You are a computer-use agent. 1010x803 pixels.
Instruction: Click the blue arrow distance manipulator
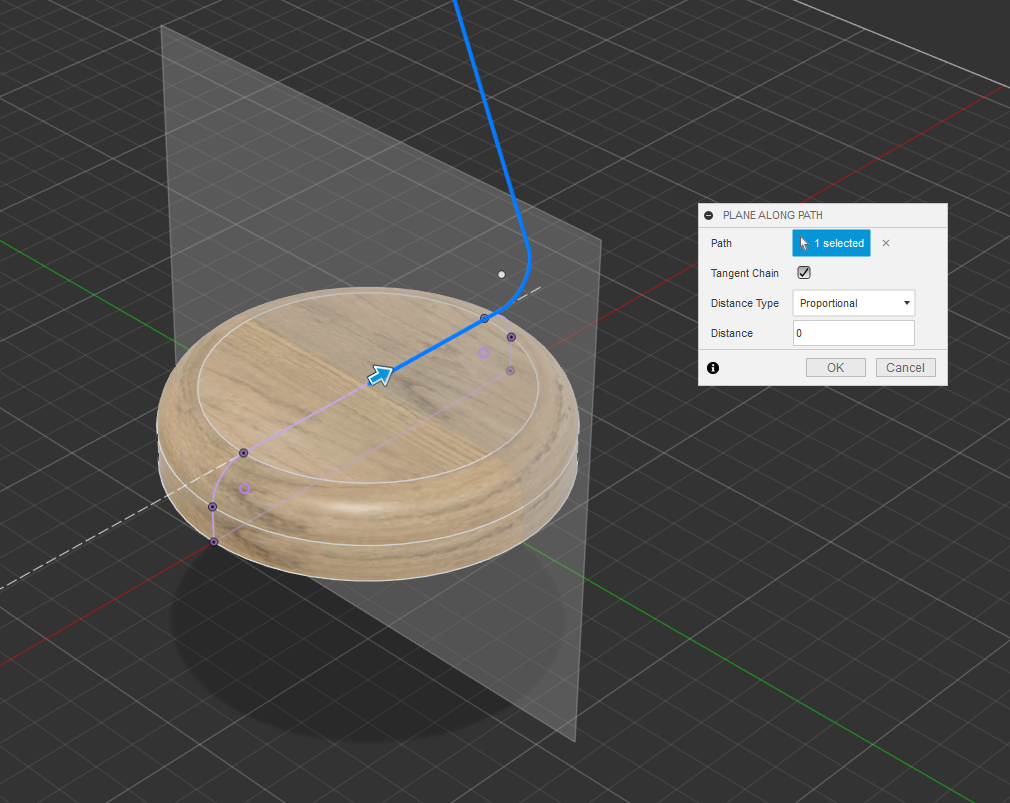[380, 375]
